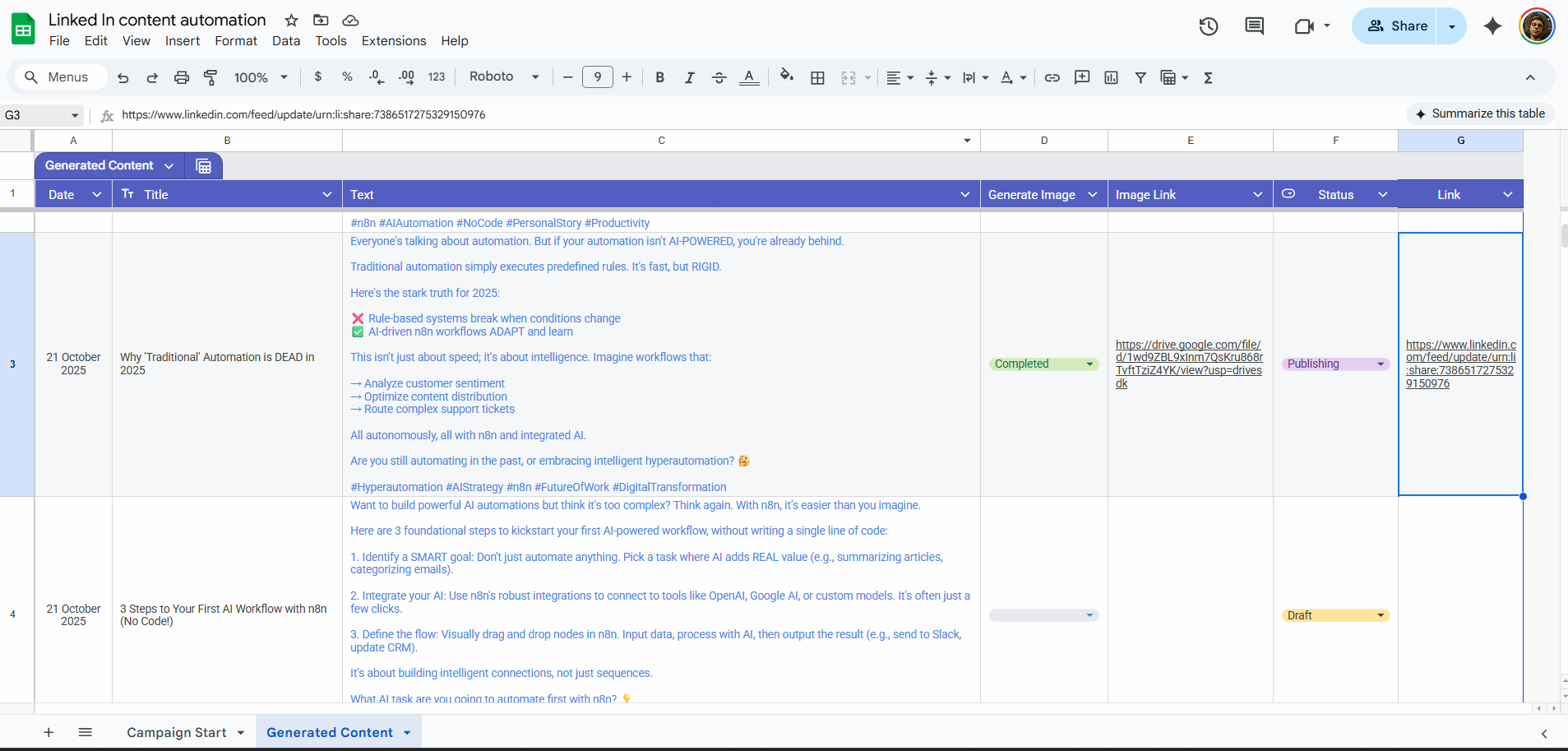Click the Functions sigma icon

[1208, 77]
